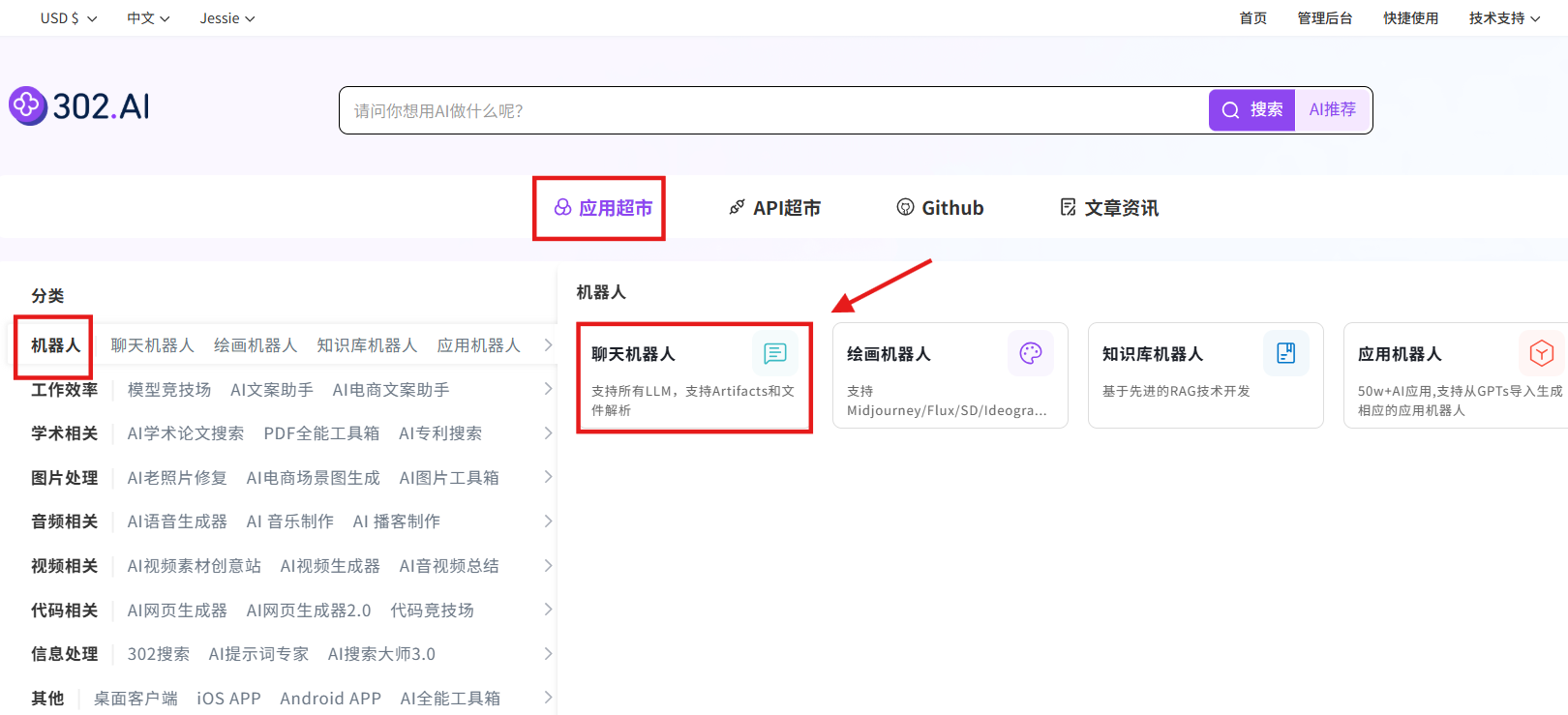Open AI学术论文搜索 link
Viewport: 1568px width, 715px height.
(x=186, y=433)
